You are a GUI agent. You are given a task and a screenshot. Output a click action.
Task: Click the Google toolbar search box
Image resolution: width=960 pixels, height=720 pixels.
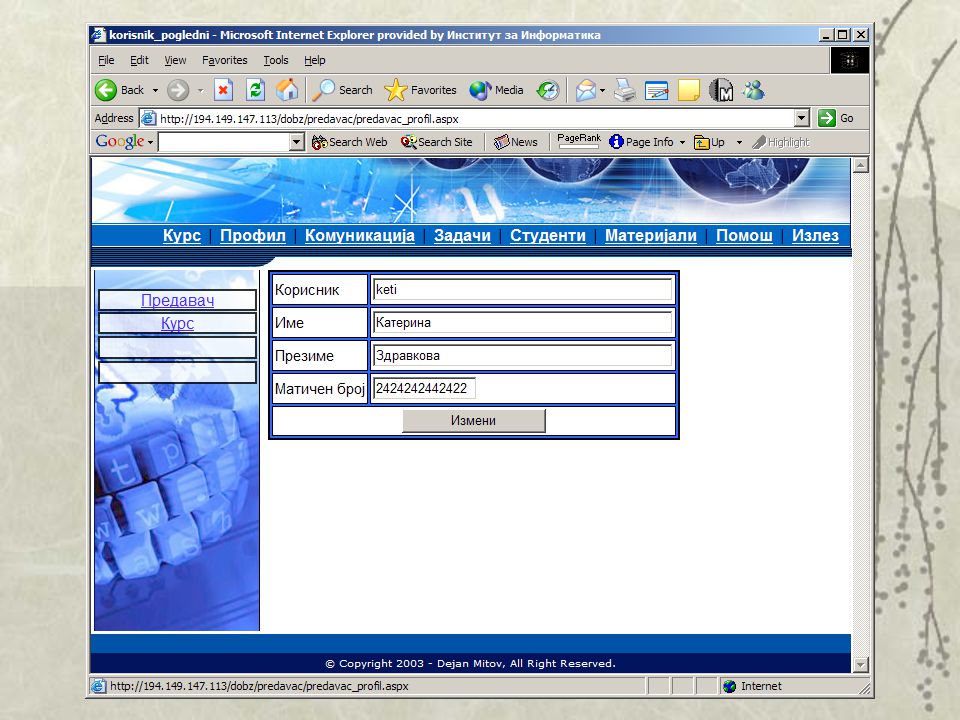tap(224, 142)
